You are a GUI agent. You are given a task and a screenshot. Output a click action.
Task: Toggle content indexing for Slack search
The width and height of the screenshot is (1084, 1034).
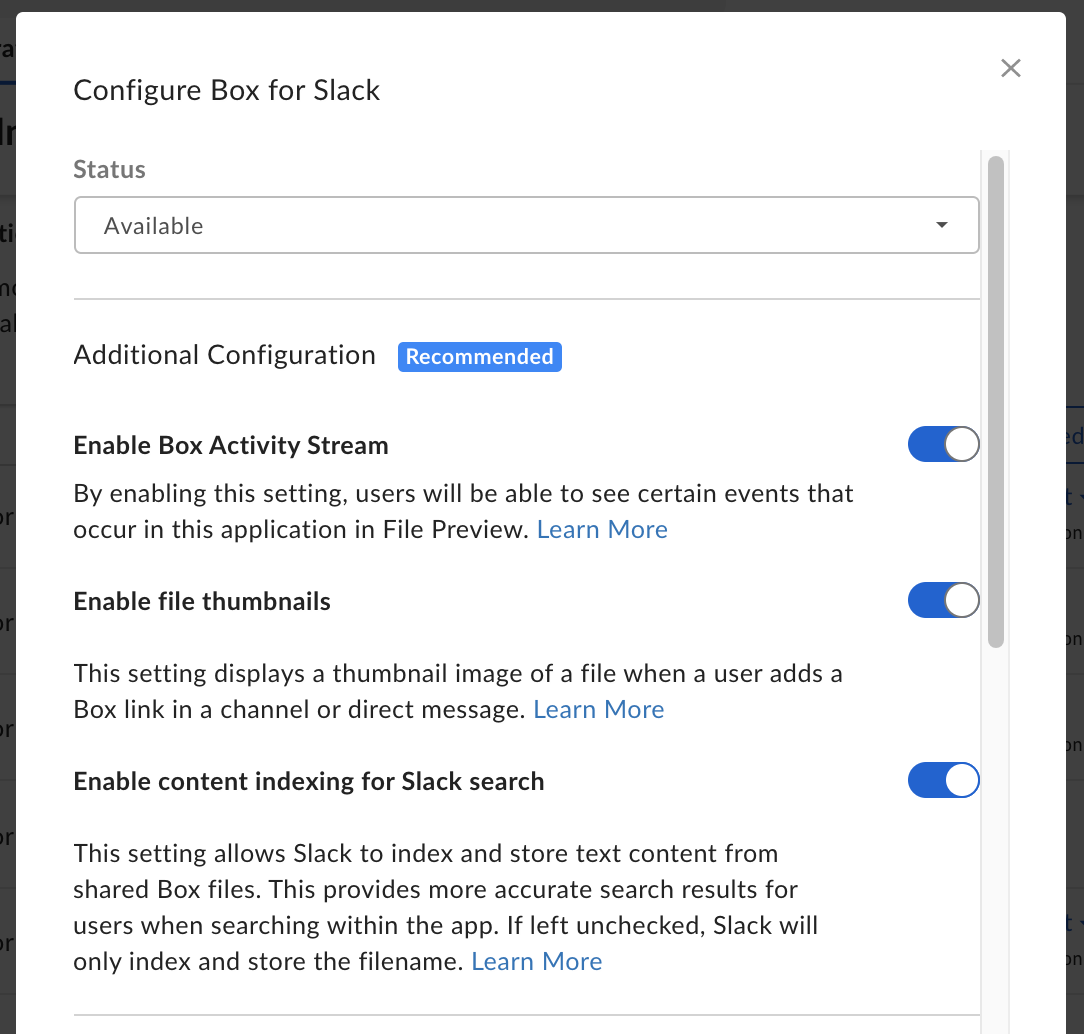943,780
